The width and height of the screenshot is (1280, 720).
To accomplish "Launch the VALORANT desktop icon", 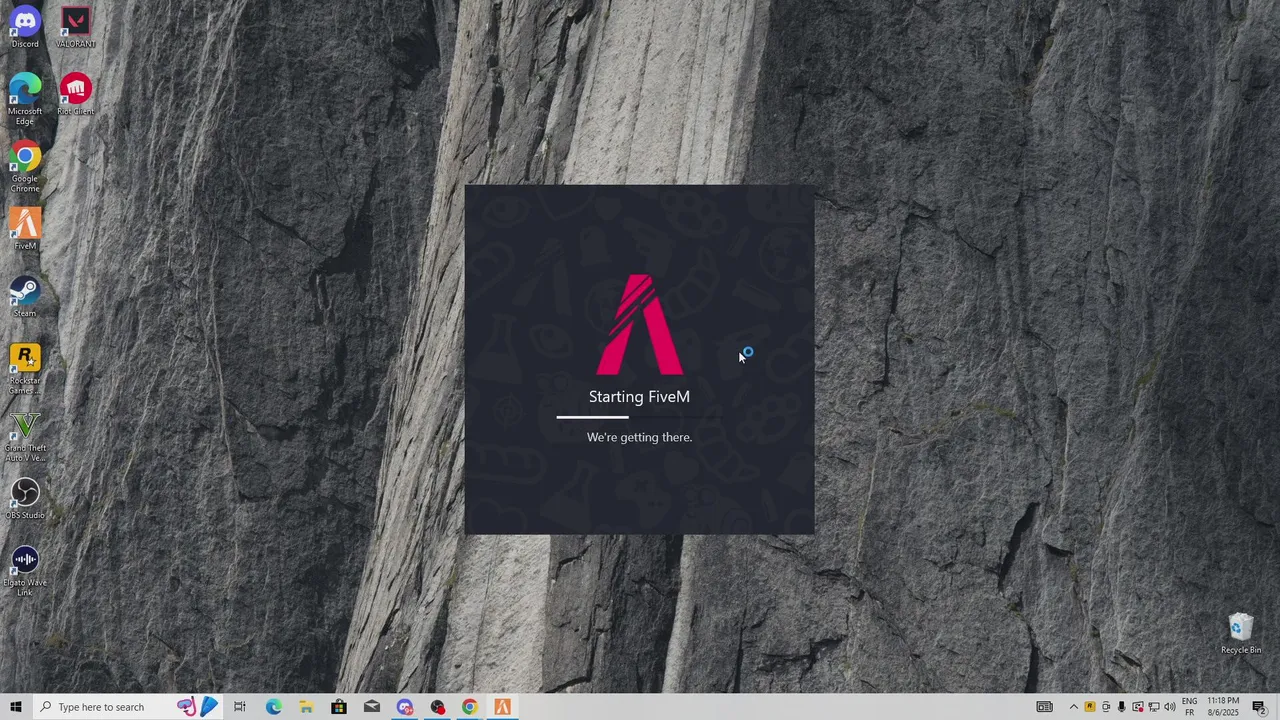I will coord(75,27).
